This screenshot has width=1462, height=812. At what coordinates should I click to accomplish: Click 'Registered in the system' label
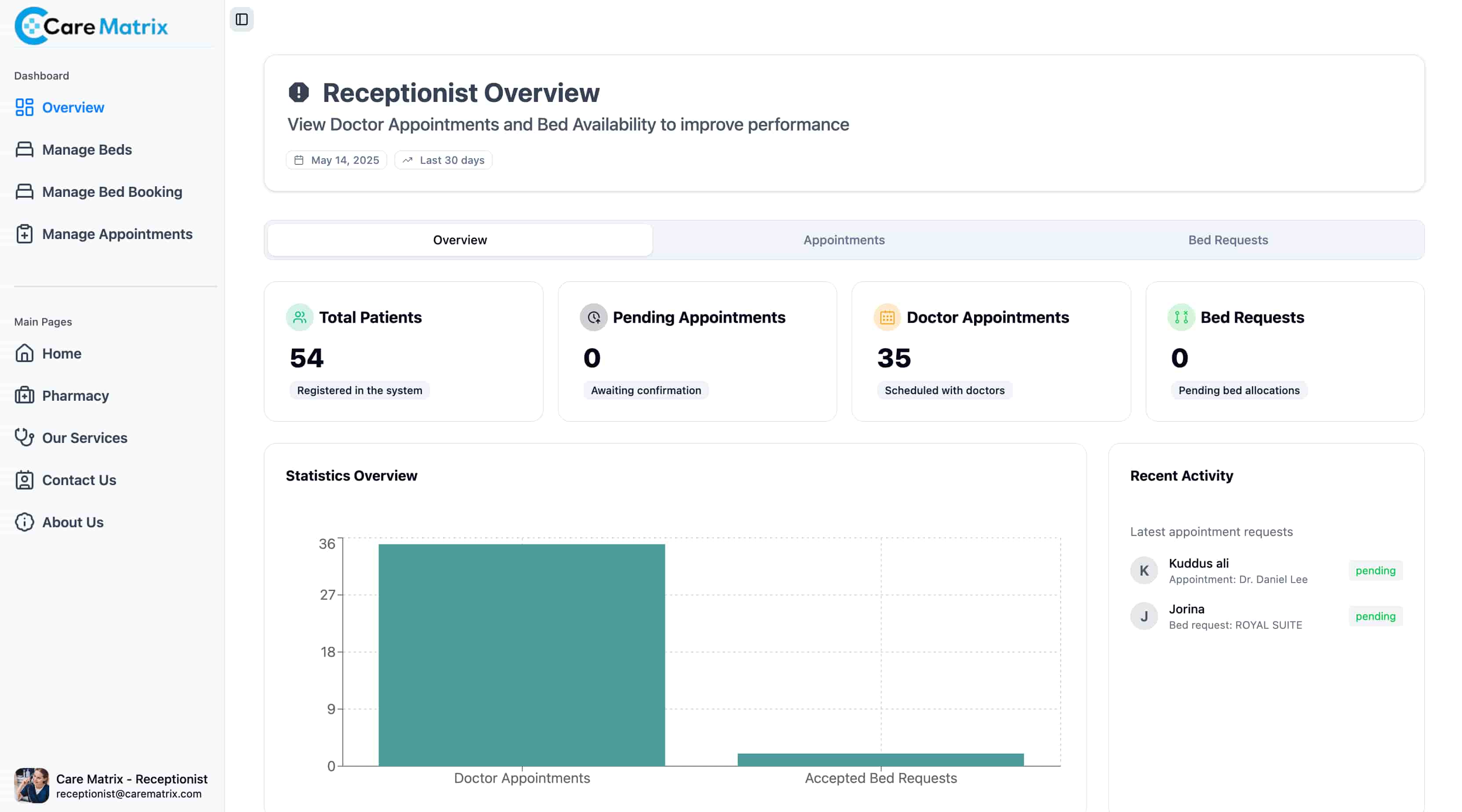(360, 390)
